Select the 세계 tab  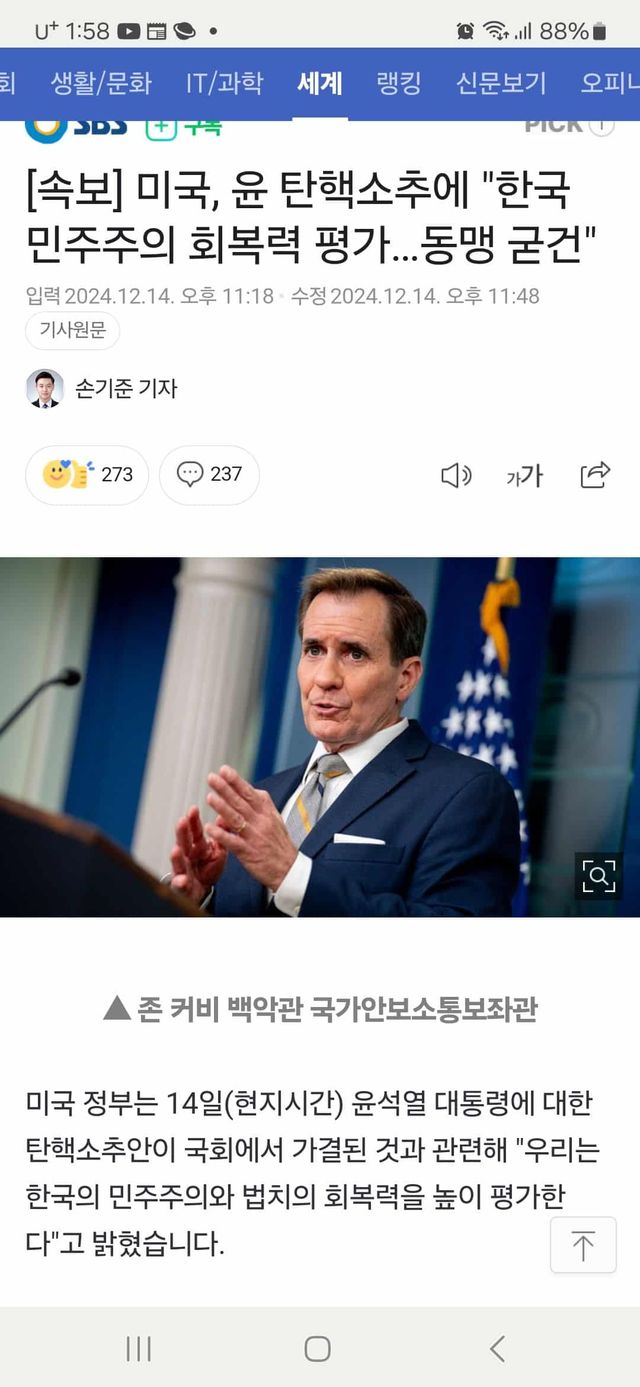point(320,84)
